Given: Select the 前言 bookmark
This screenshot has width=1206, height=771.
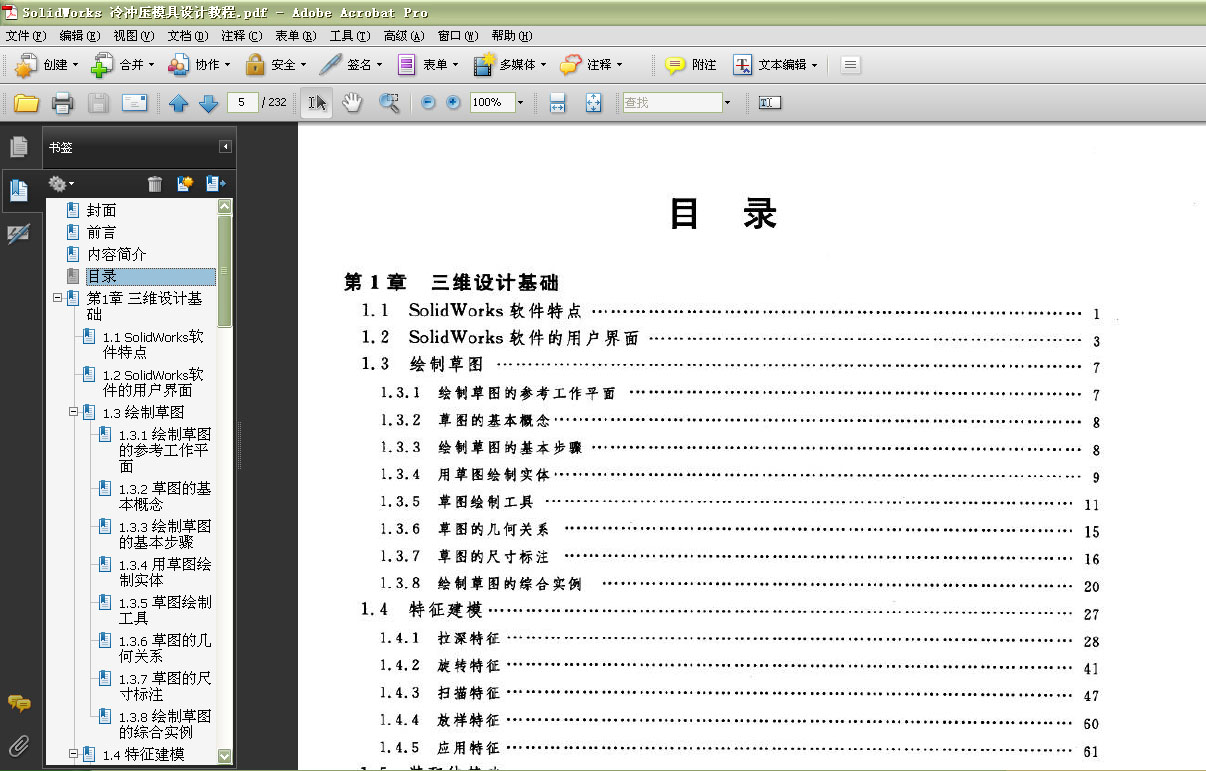Looking at the screenshot, I should point(101,232).
